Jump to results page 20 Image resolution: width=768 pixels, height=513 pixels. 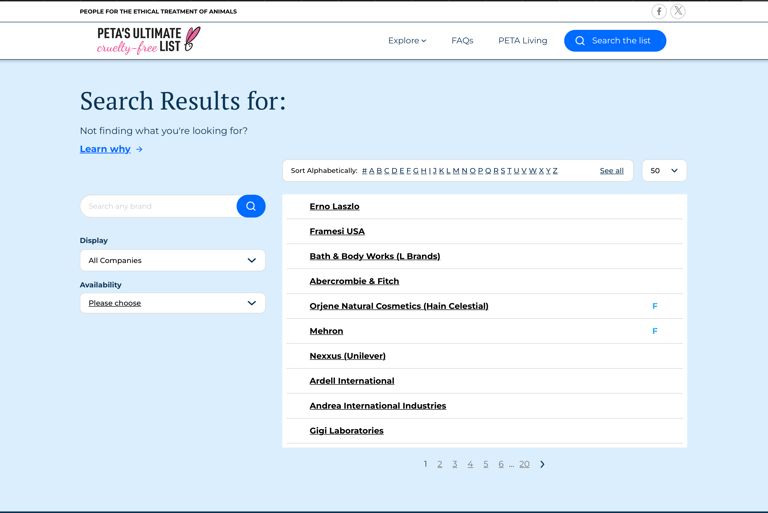pyautogui.click(x=525, y=464)
